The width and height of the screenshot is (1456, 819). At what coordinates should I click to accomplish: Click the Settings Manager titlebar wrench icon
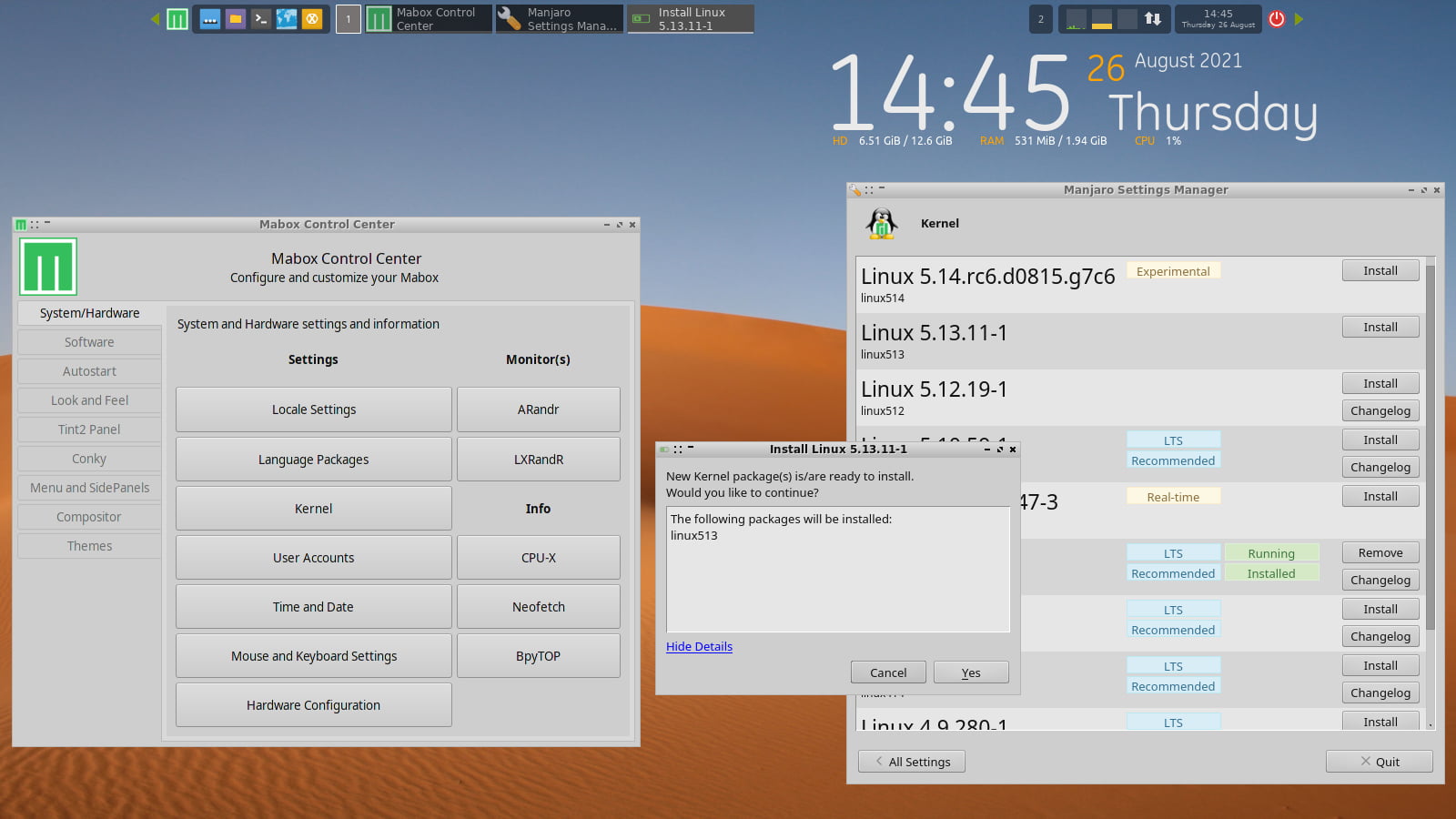(x=854, y=190)
